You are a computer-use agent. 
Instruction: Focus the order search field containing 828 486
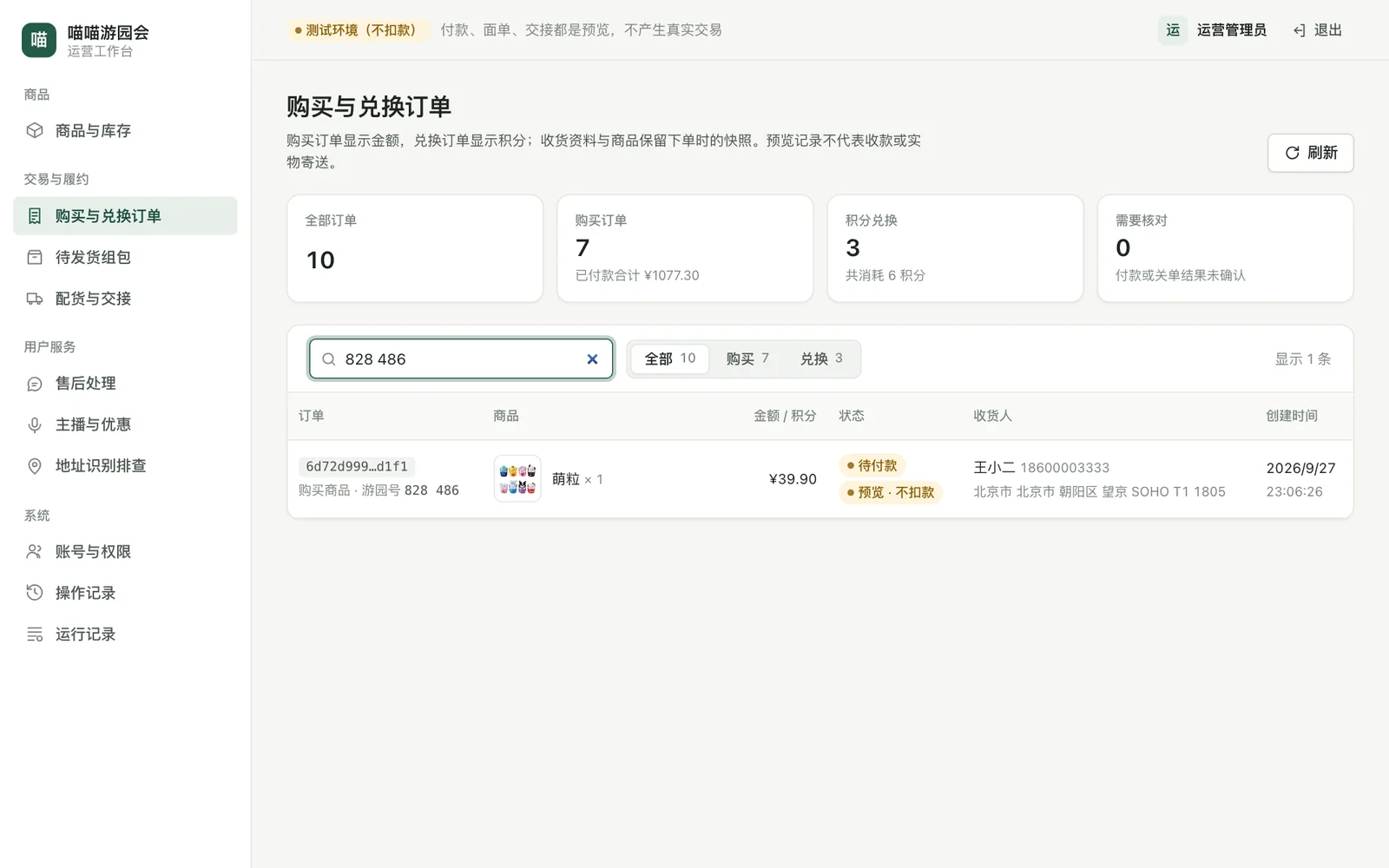461,359
